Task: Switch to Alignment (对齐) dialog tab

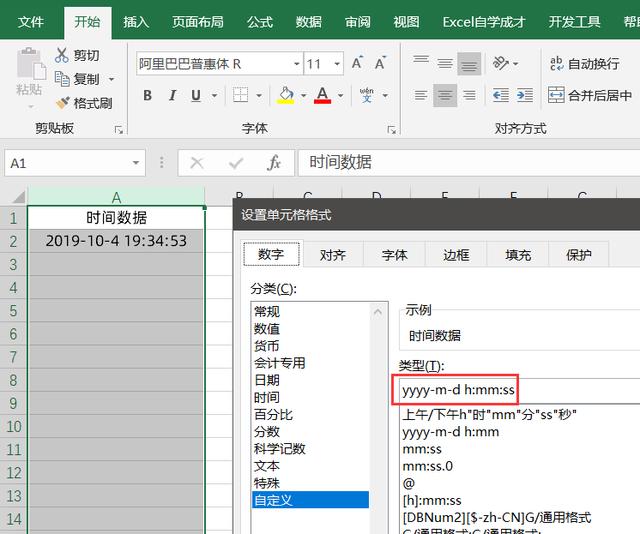Action: click(333, 255)
